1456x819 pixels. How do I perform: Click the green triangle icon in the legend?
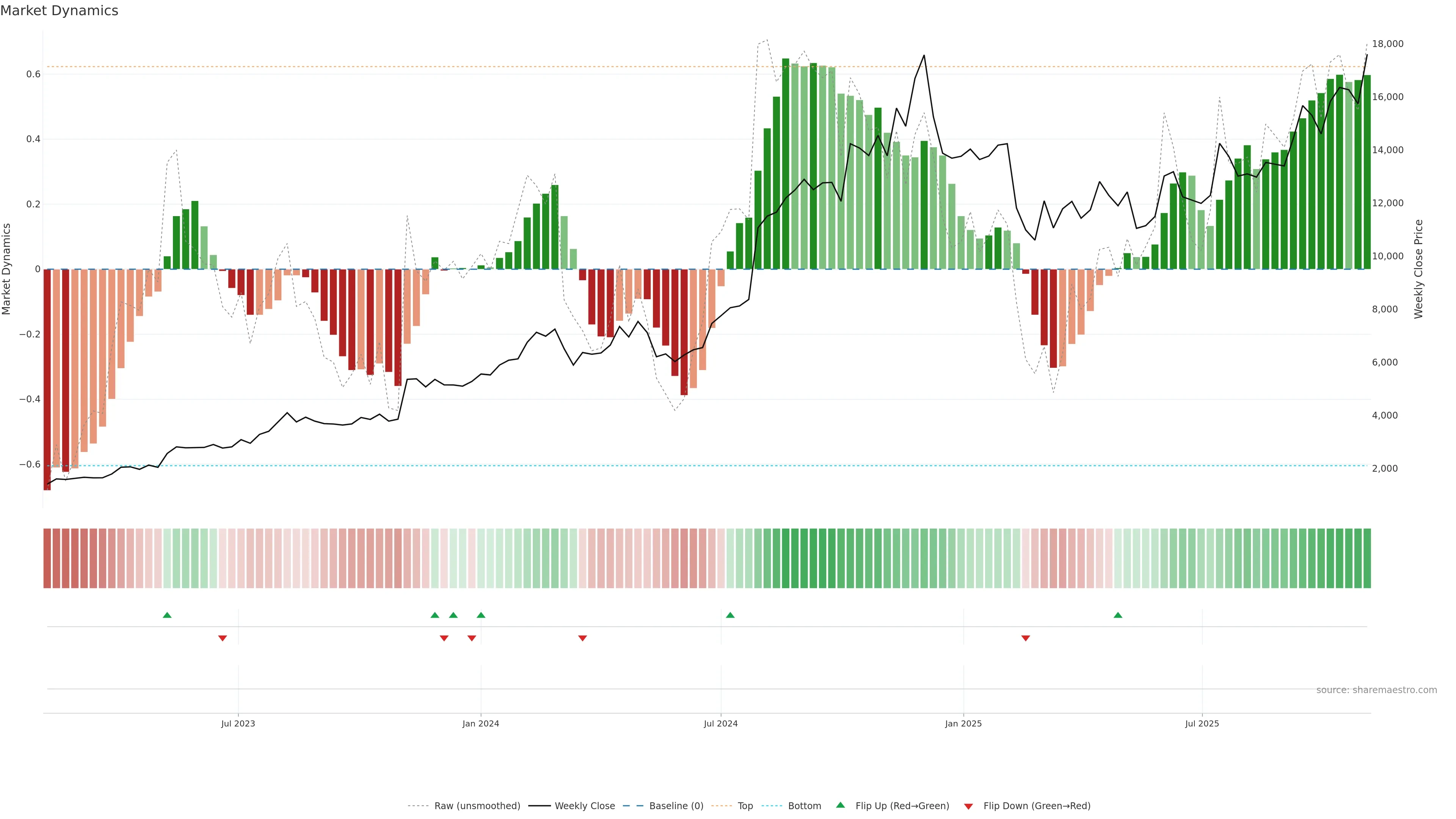click(x=841, y=805)
